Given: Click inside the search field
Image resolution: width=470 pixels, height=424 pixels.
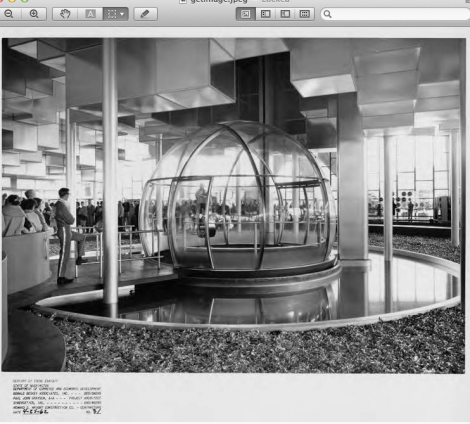Looking at the screenshot, I should 397,14.
